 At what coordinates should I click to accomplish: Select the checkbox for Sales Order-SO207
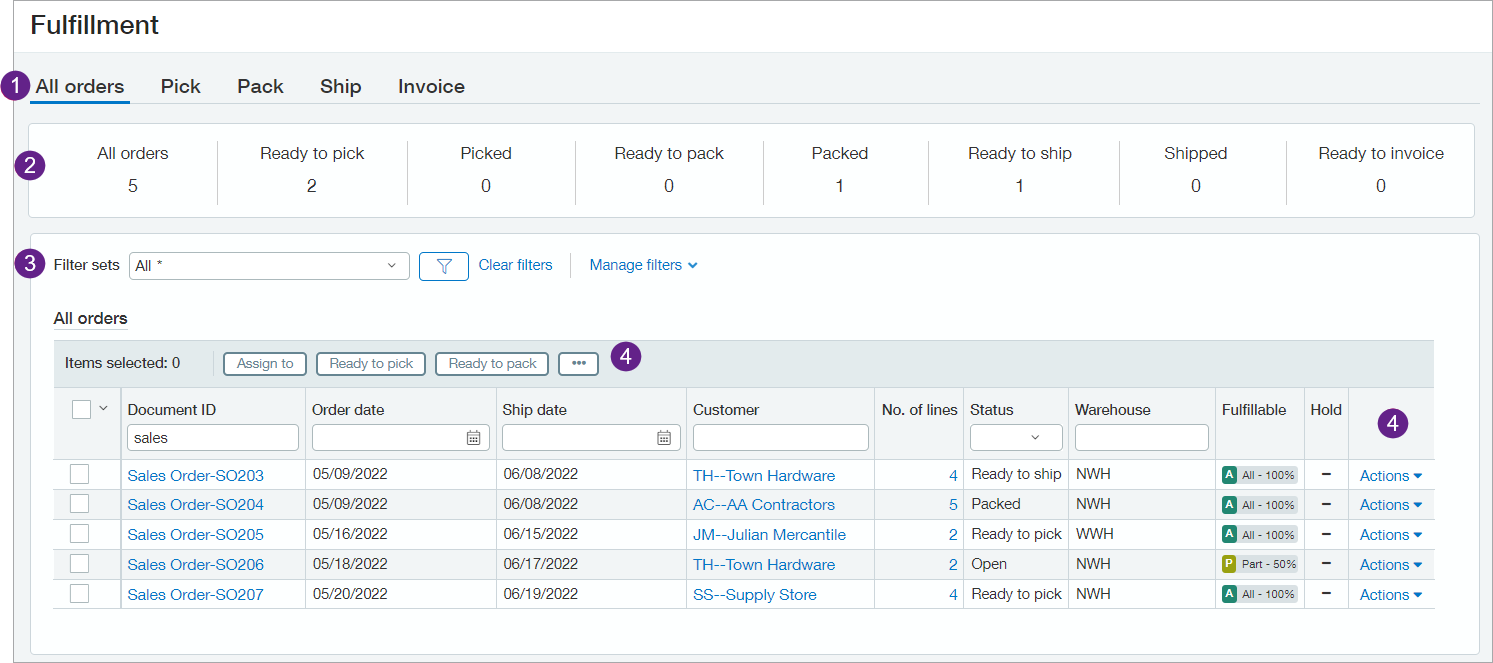pyautogui.click(x=79, y=594)
